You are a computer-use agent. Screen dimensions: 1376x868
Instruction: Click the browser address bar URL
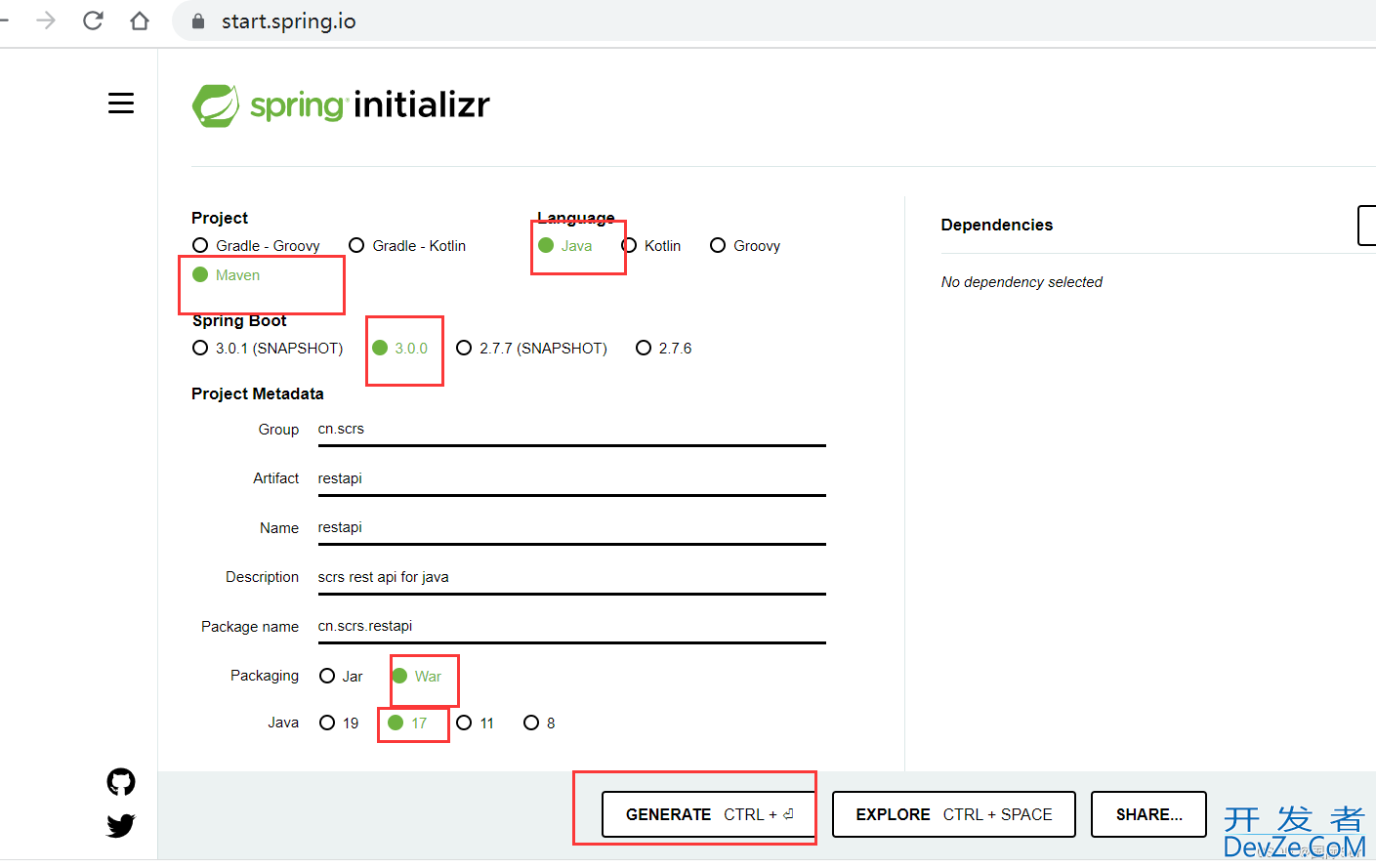(289, 21)
